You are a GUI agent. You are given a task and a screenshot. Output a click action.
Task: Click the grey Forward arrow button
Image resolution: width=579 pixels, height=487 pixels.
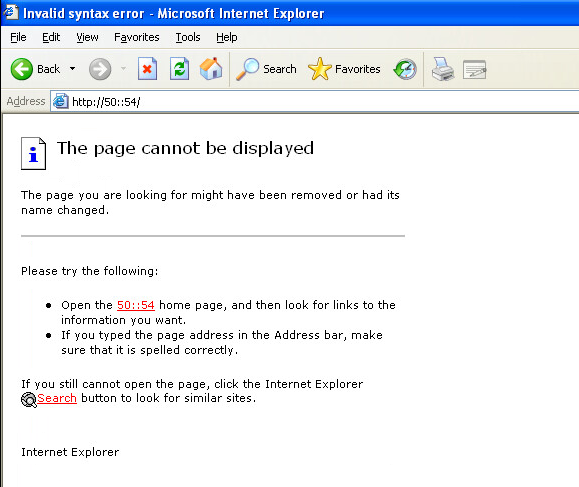coord(100,69)
